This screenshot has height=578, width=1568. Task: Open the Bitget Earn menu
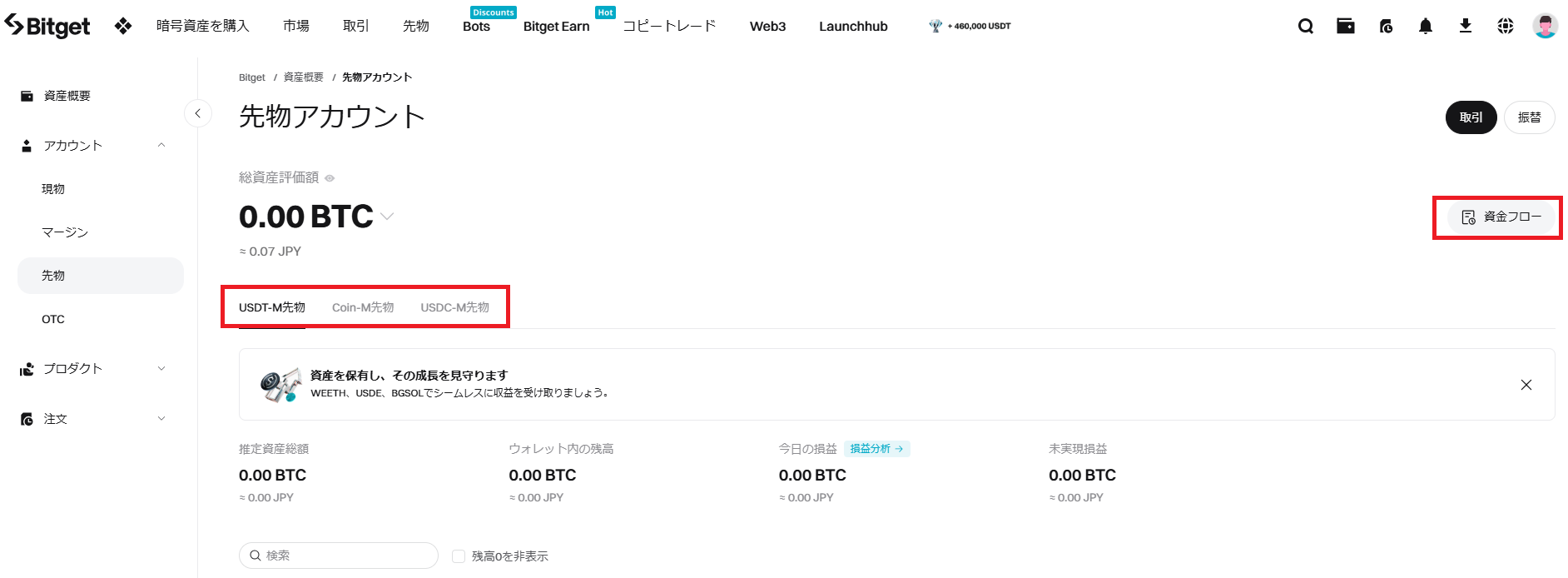(x=557, y=26)
